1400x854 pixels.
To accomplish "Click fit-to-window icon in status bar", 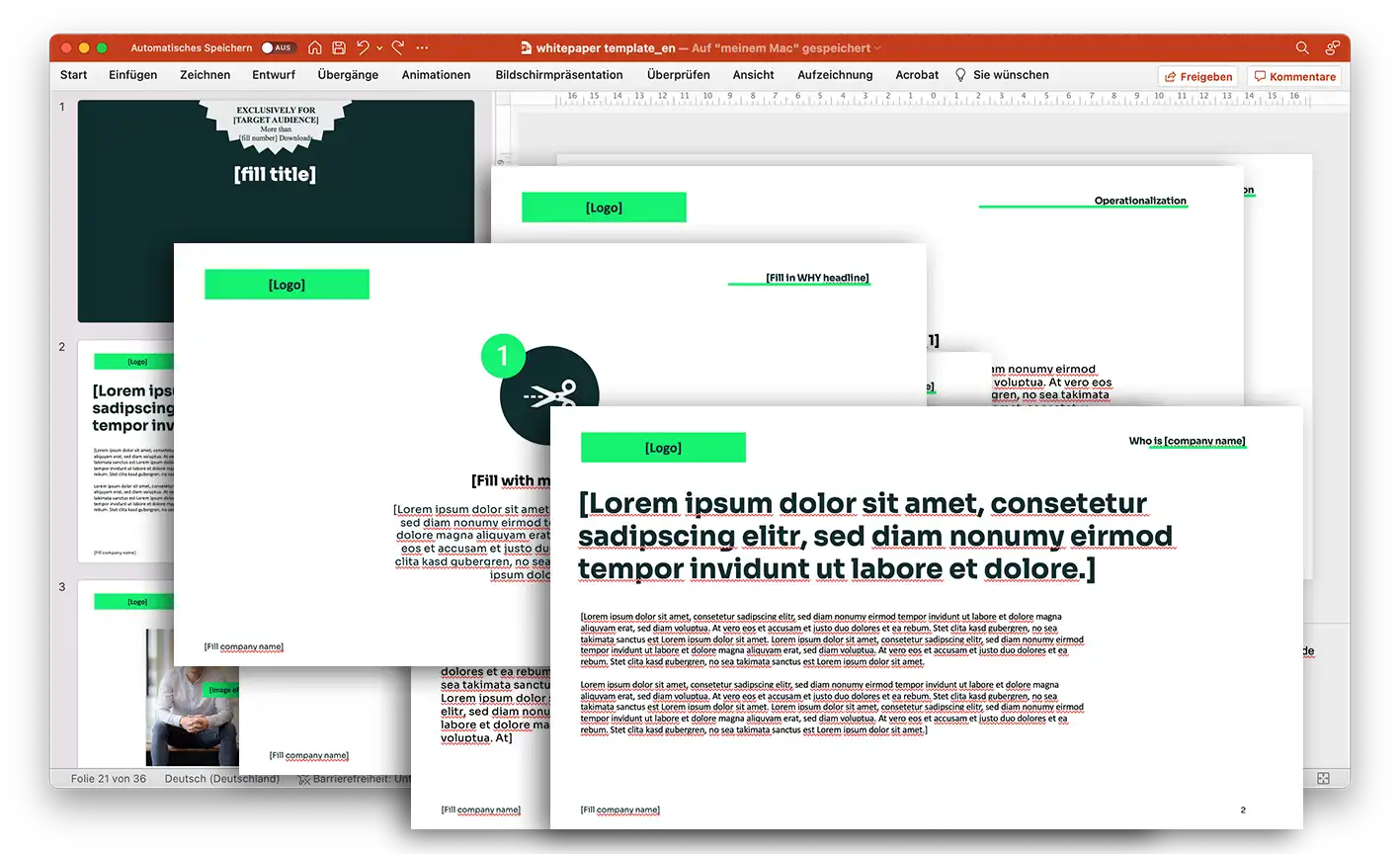I will [x=1323, y=779].
